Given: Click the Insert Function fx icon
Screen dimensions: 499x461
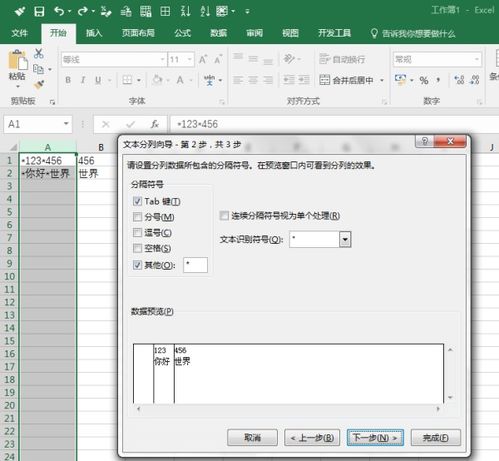Looking at the screenshot, I should [154, 124].
